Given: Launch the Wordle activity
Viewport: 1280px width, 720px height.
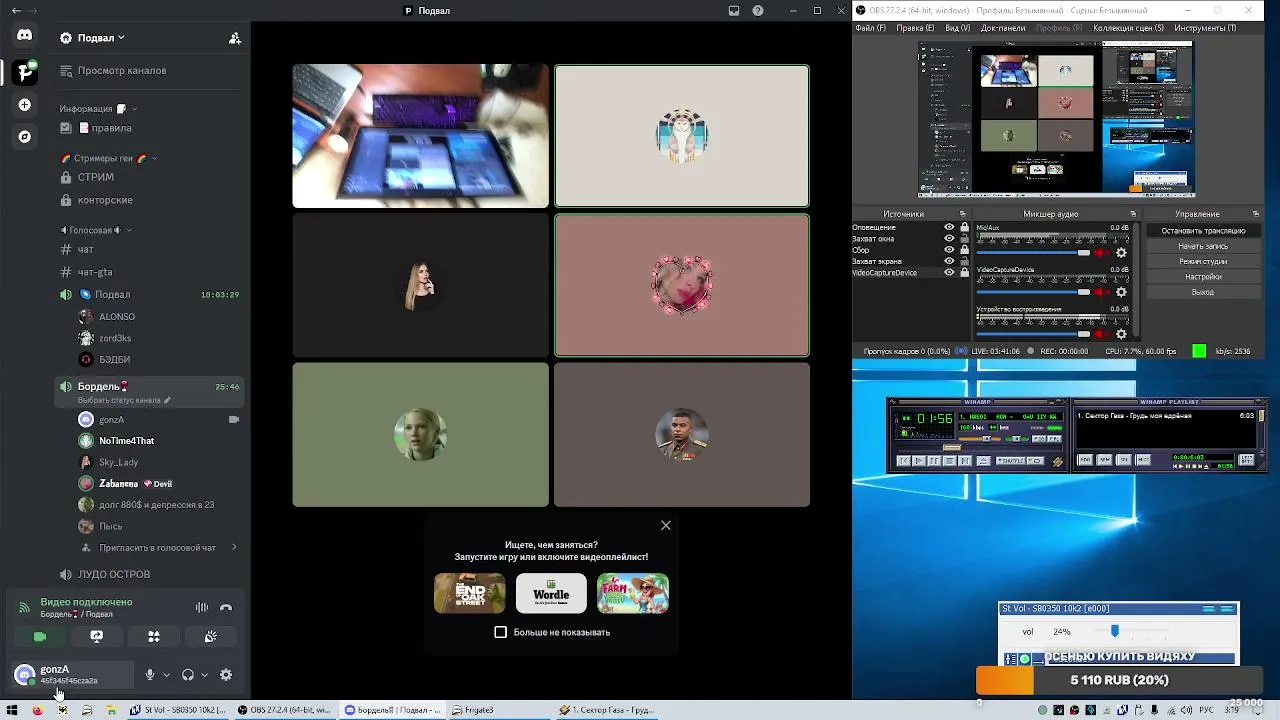Looking at the screenshot, I should point(551,593).
